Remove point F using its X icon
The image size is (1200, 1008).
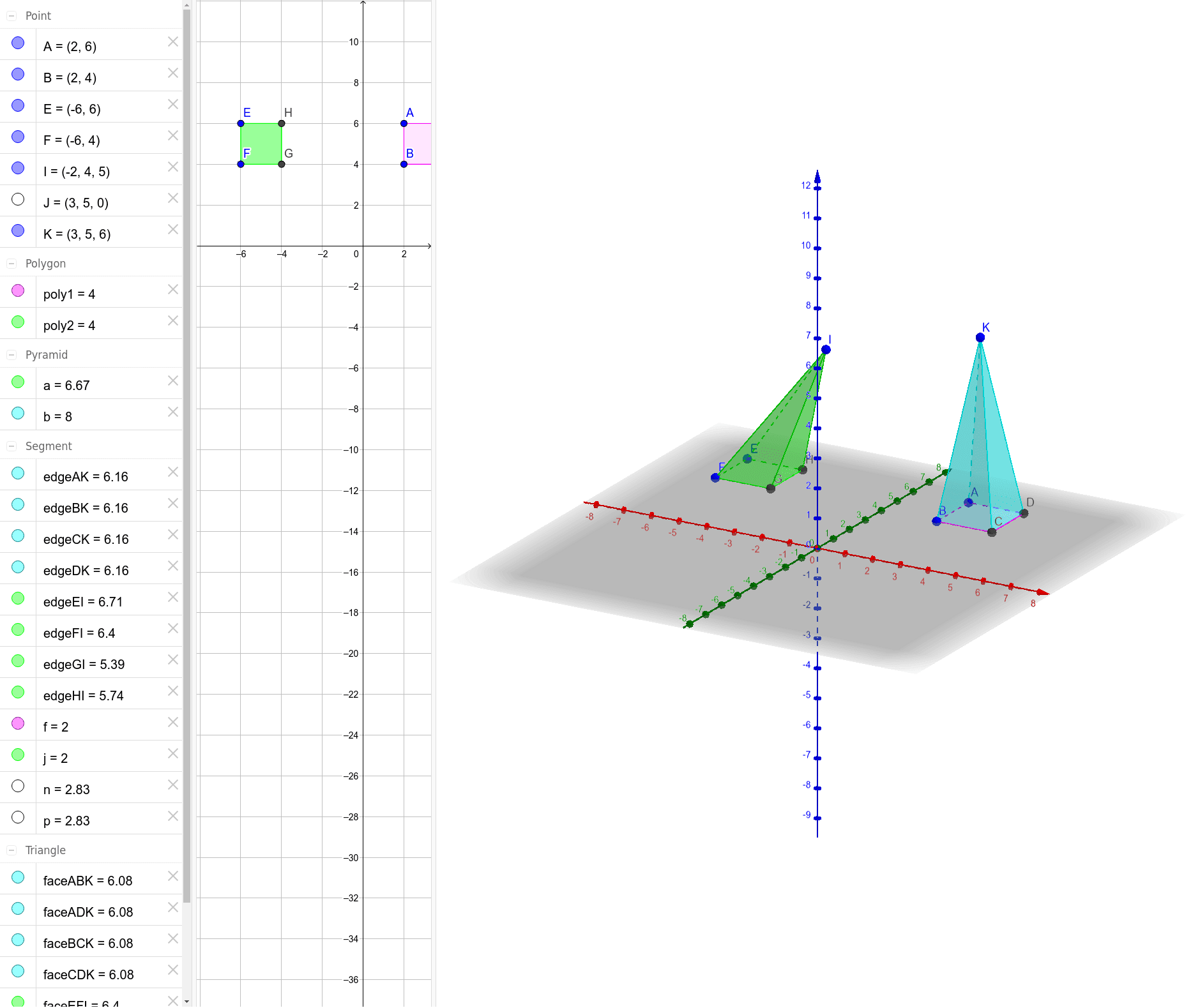point(173,135)
